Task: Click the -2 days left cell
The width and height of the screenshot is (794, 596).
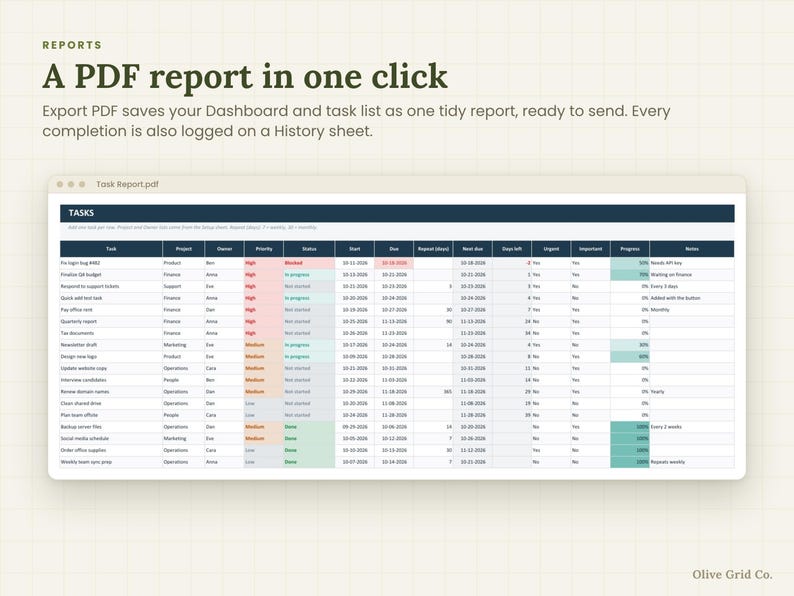Action: [x=512, y=263]
